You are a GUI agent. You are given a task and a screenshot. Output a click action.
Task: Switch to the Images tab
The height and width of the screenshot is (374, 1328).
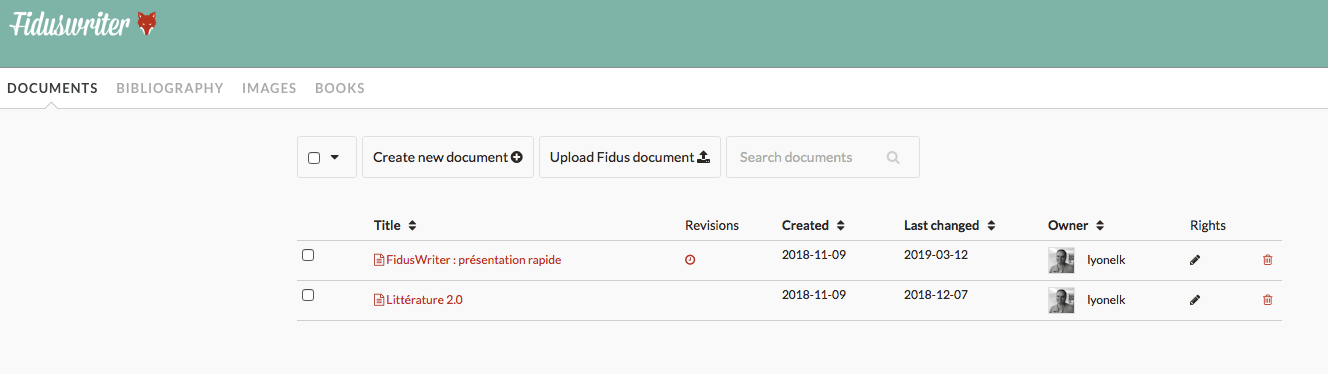click(269, 88)
